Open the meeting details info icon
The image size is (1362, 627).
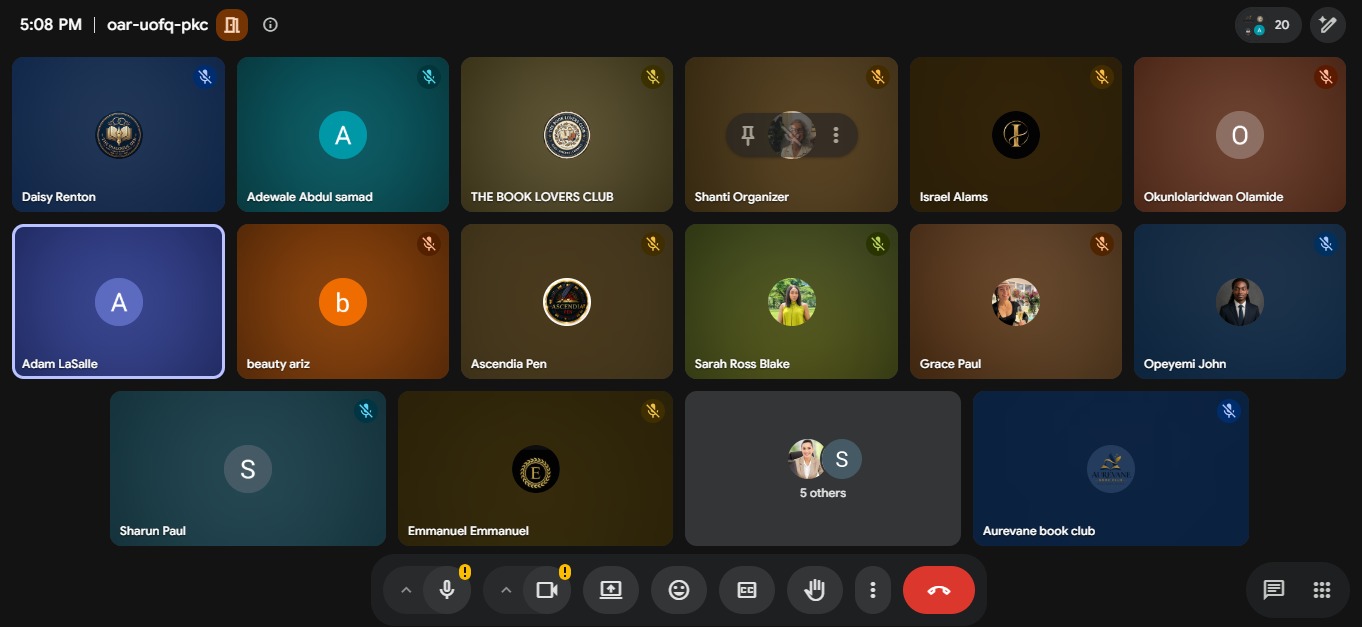click(x=270, y=25)
